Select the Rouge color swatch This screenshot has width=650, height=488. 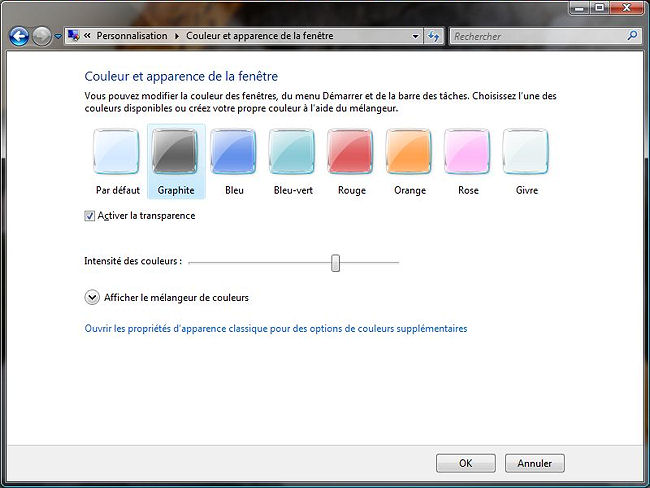pos(351,154)
